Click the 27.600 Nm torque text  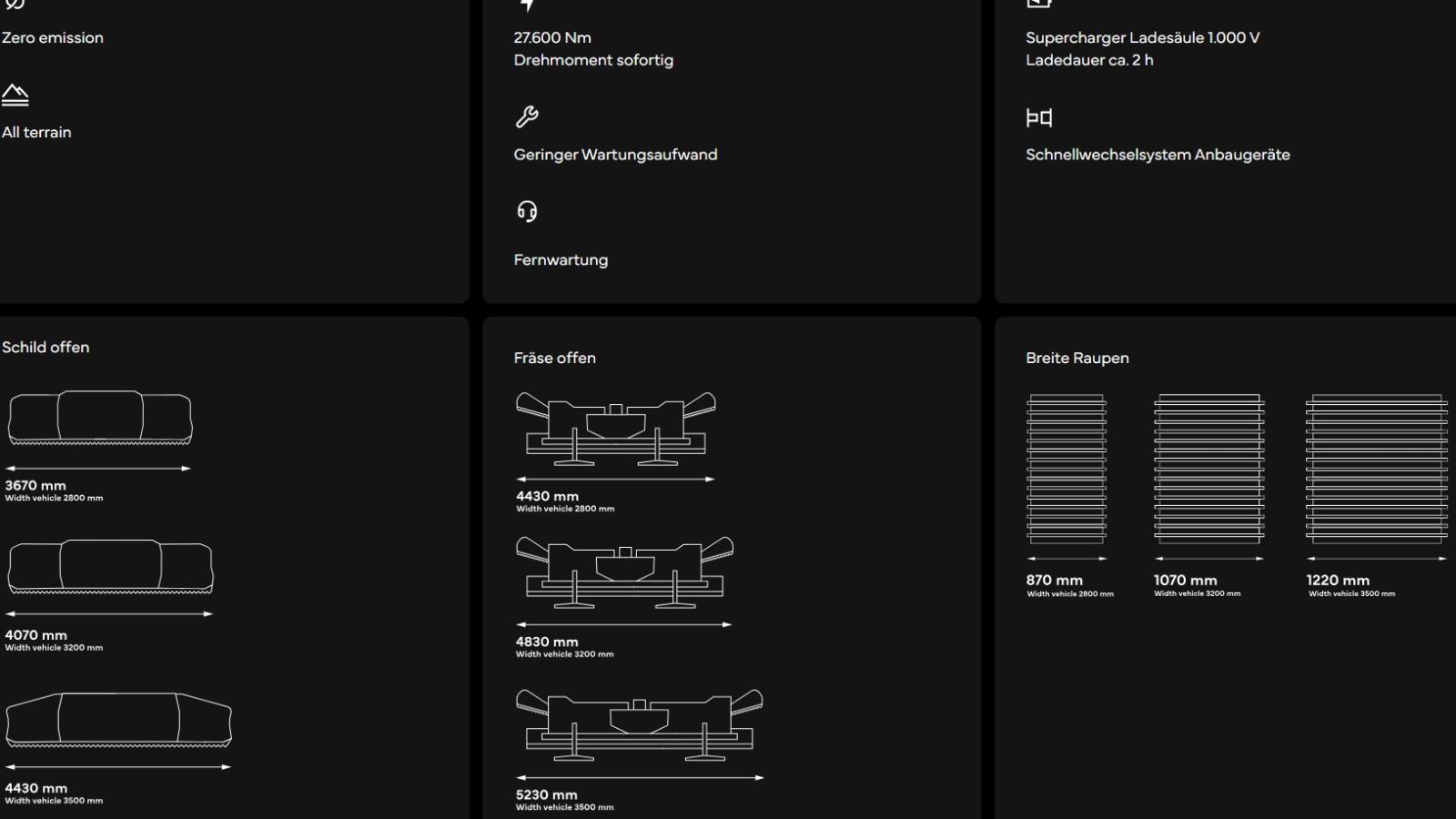552,38
